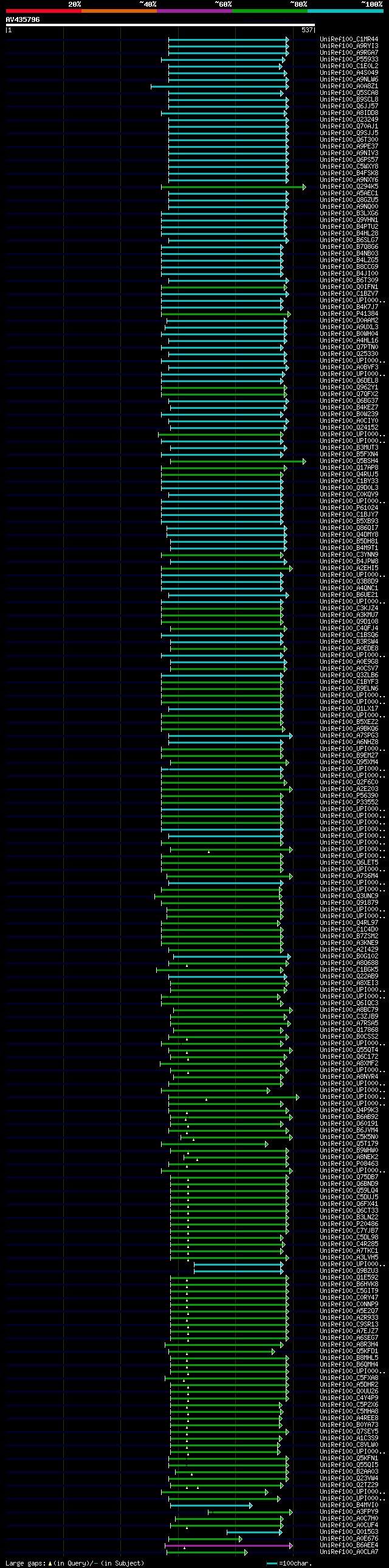
Task: Select label UniRef100_O23249
Action: (349, 120)
